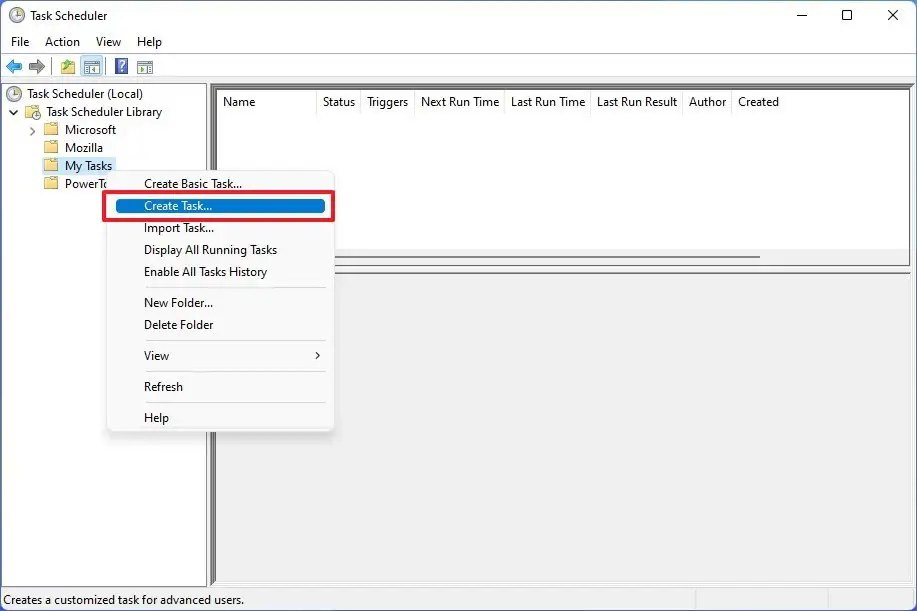This screenshot has width=917, height=611.
Task: Toggle the Action pane toolbar icon
Action: pos(145,66)
